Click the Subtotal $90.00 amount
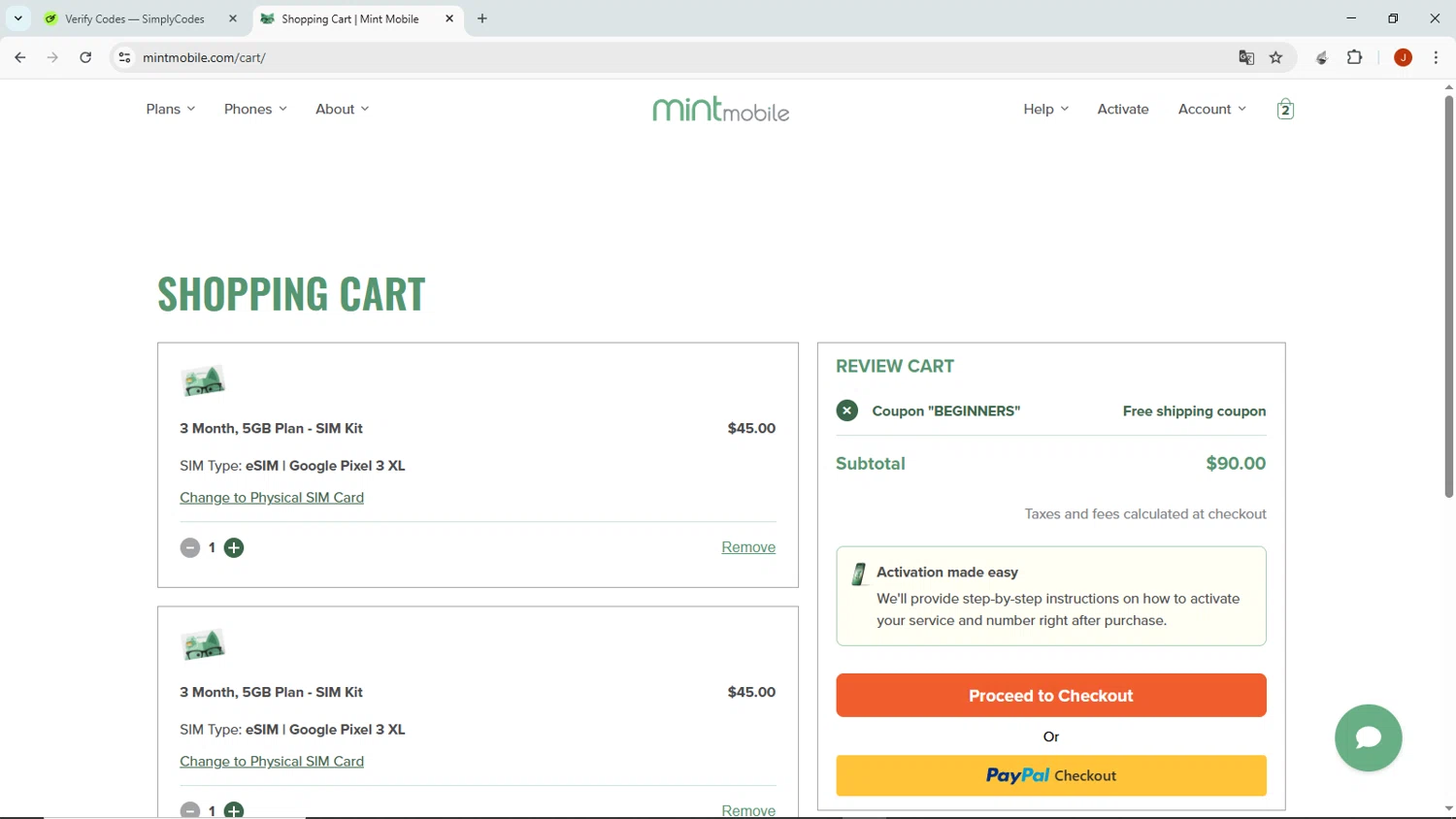The width and height of the screenshot is (1456, 819). pos(1236,464)
